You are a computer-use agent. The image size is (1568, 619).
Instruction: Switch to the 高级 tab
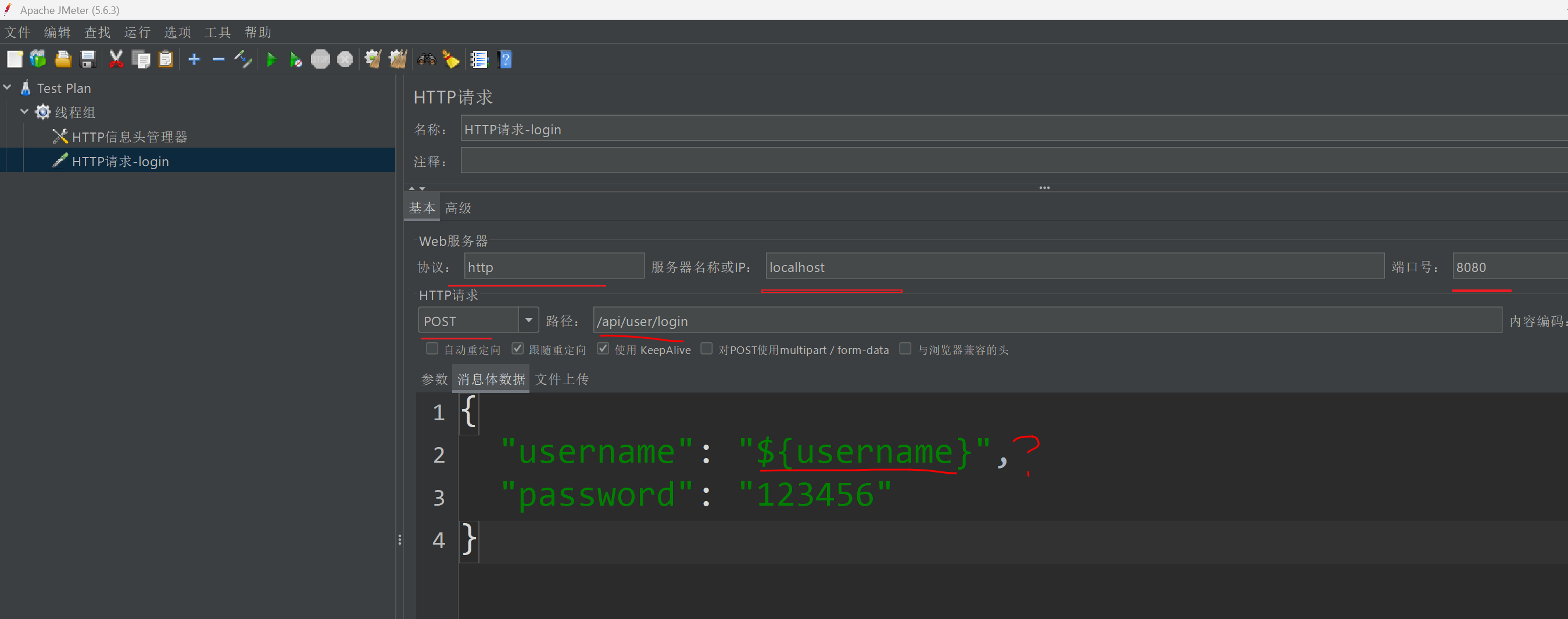459,208
